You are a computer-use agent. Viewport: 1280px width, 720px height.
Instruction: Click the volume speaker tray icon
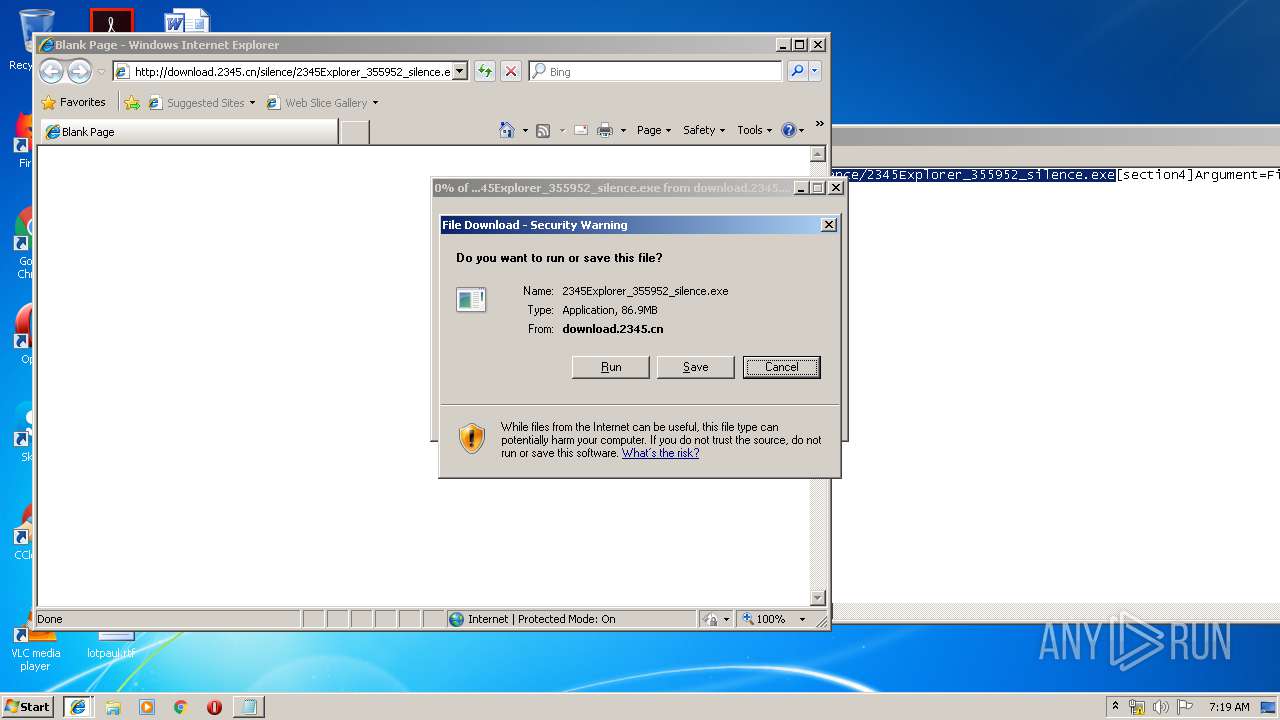1161,707
